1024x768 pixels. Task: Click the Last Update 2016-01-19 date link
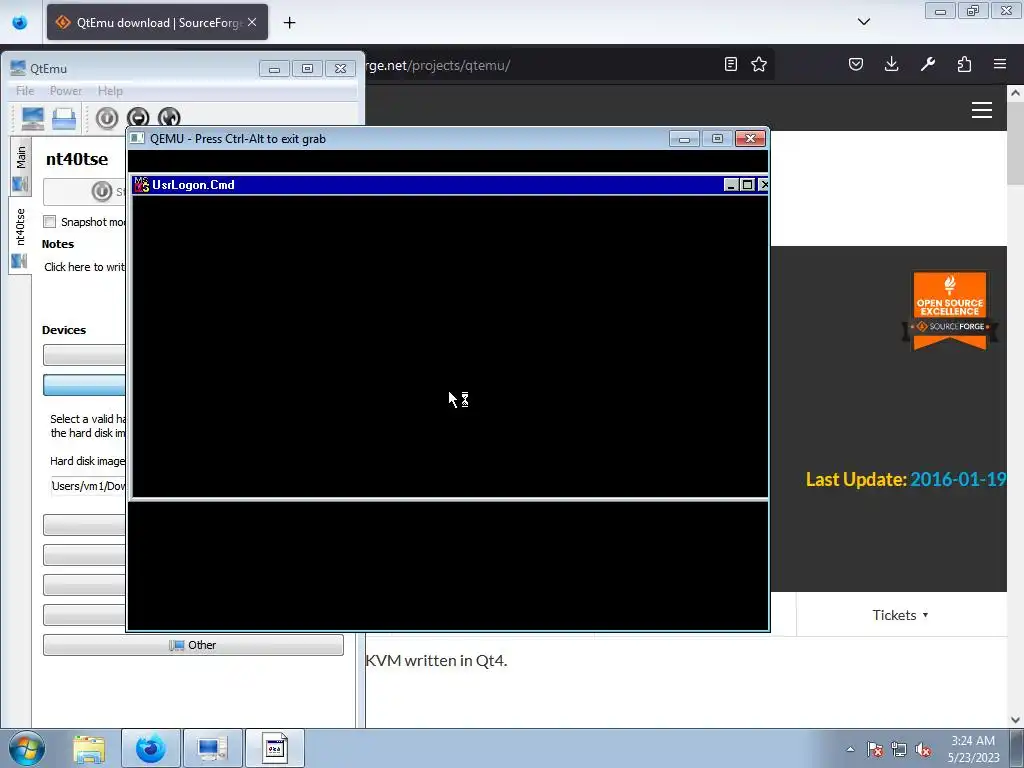(958, 479)
